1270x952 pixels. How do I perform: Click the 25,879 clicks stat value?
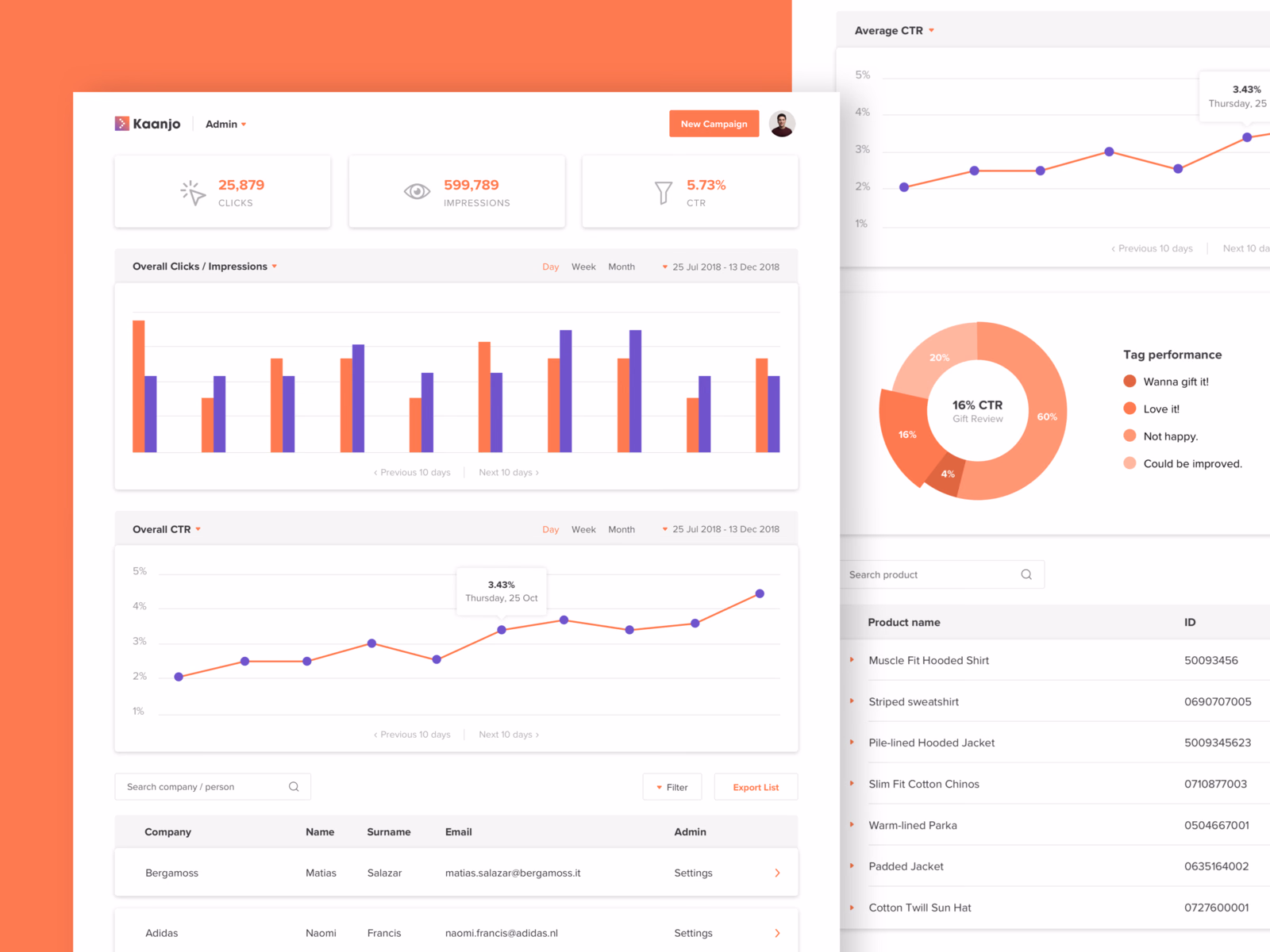(x=241, y=185)
